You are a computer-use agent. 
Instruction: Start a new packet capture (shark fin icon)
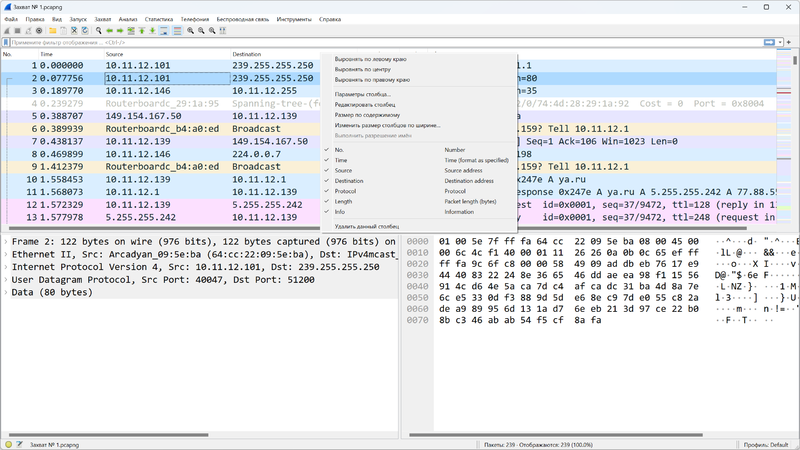(7, 31)
